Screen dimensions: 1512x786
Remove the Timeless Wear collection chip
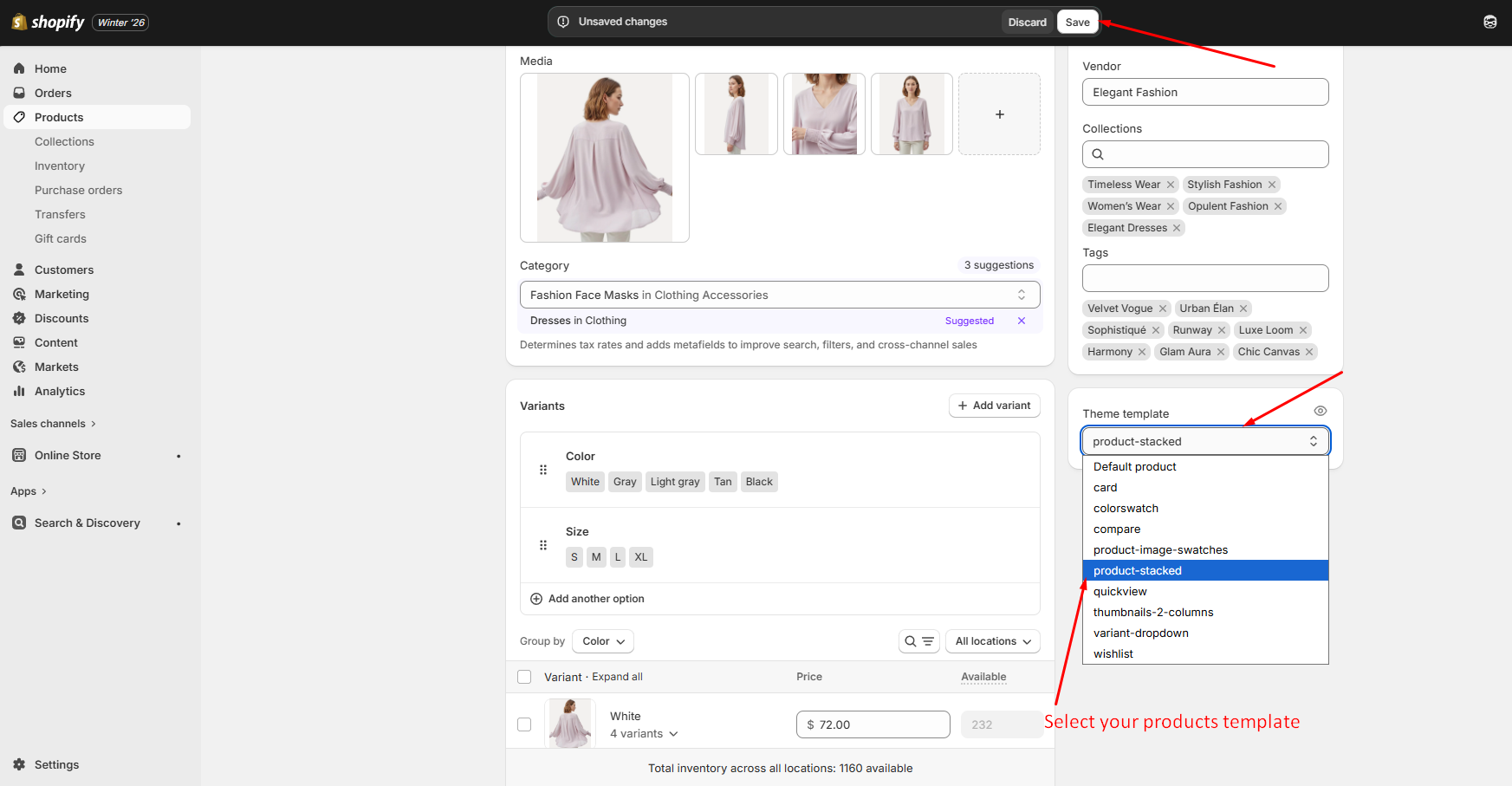1171,185
